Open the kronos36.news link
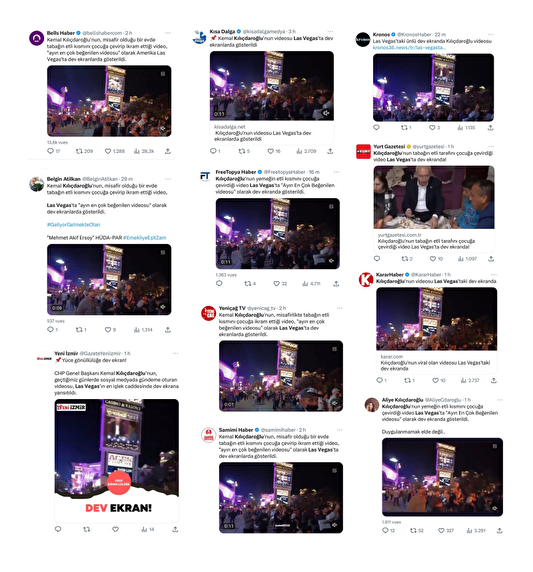The width and height of the screenshot is (533, 572). [x=409, y=48]
